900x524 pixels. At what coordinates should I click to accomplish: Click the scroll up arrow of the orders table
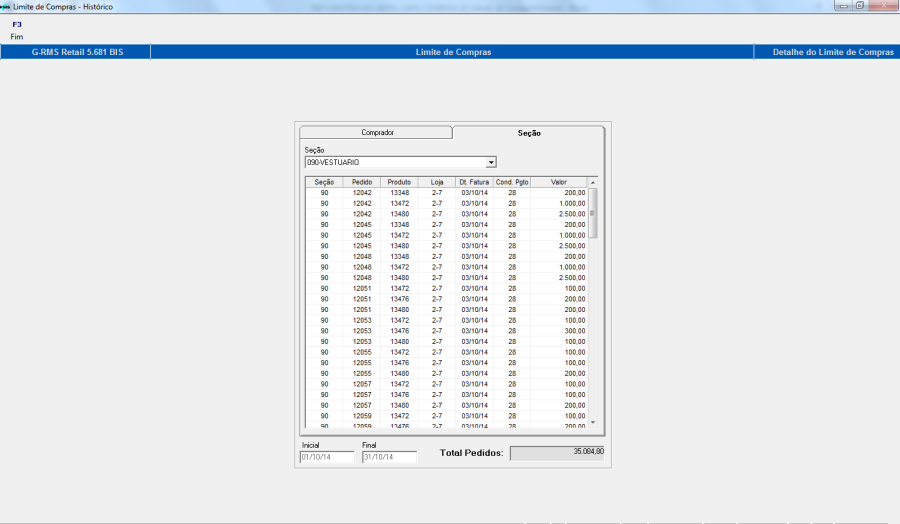point(593,183)
